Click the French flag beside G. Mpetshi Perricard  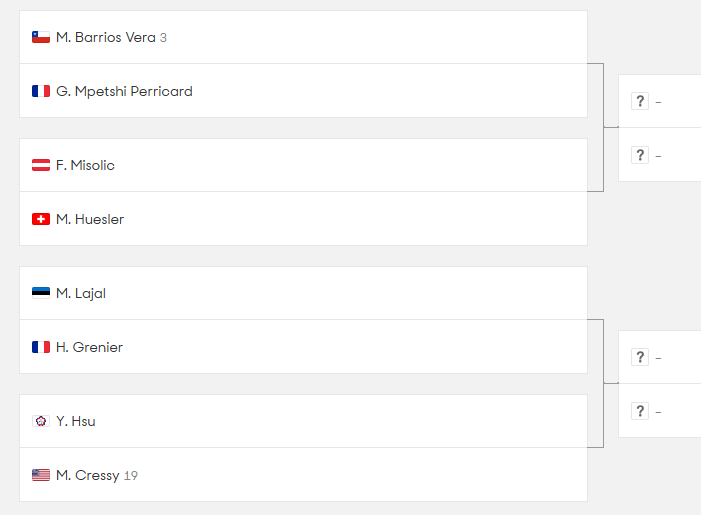[41, 91]
